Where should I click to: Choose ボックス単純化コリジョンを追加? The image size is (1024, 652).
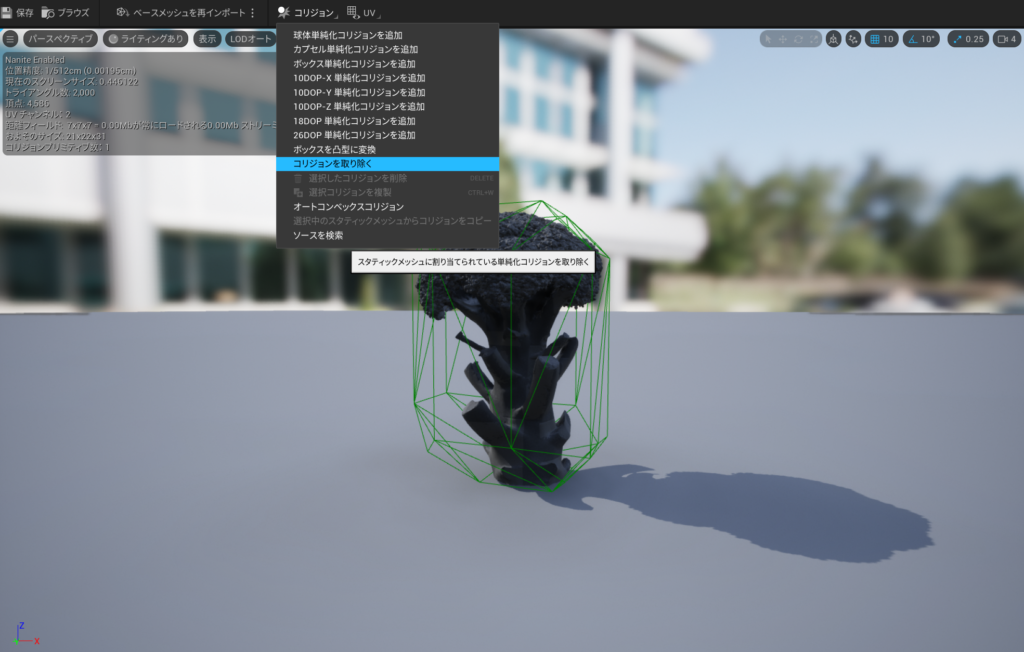point(387,64)
